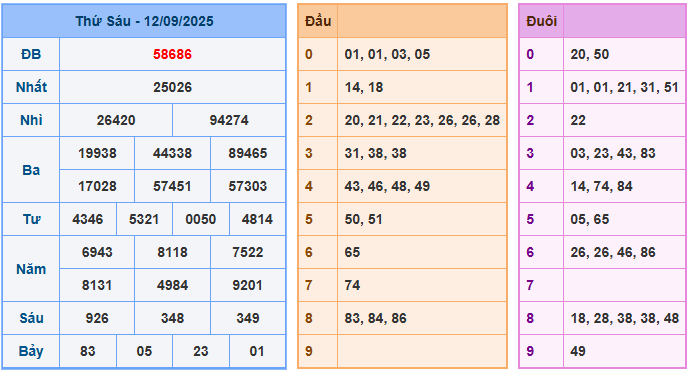Click the Năm row label

pyautogui.click(x=31, y=269)
